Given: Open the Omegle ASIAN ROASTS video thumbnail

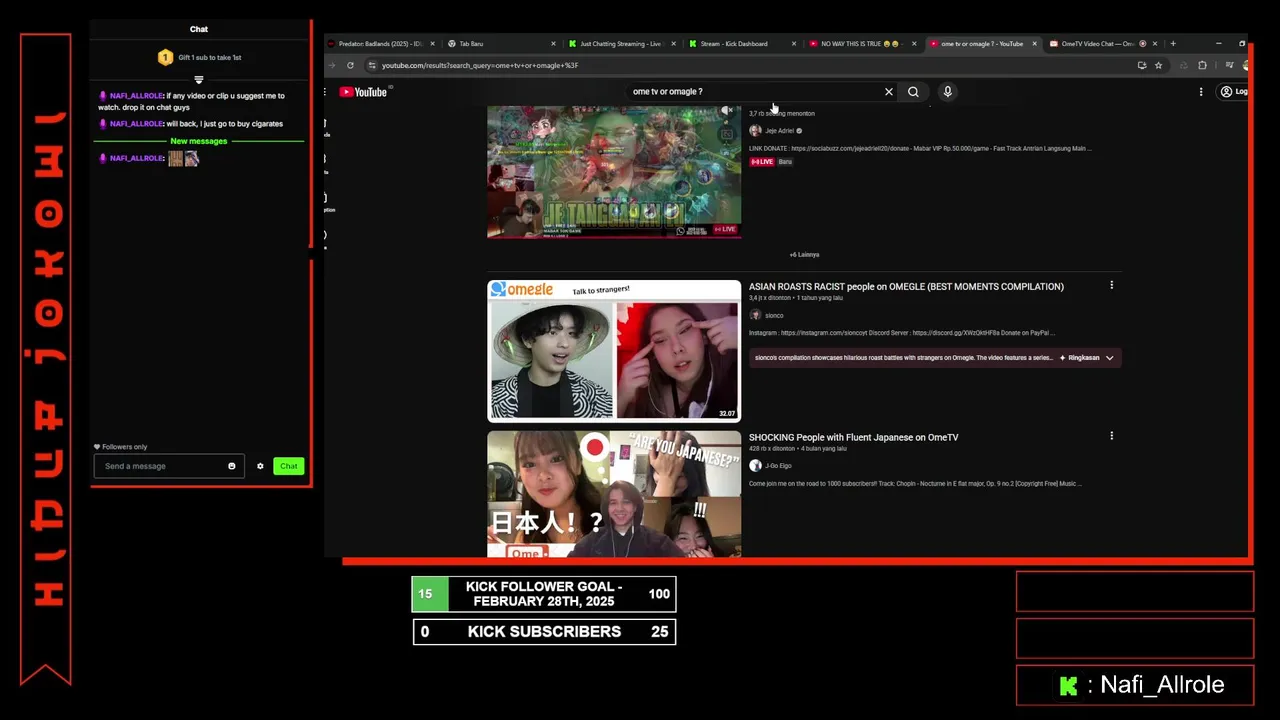Looking at the screenshot, I should [614, 351].
